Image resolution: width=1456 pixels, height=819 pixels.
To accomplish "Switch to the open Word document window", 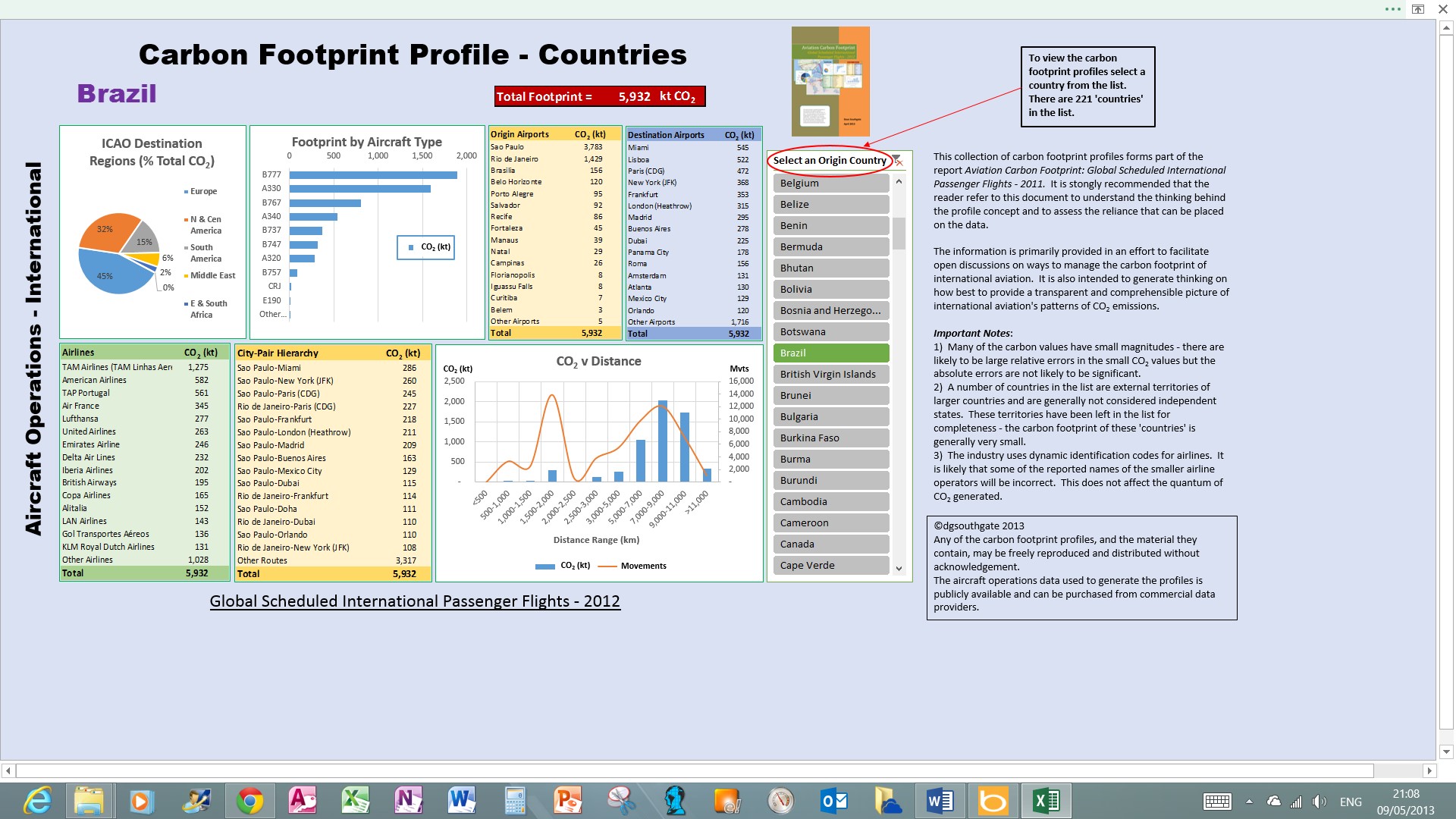I will coord(940,801).
